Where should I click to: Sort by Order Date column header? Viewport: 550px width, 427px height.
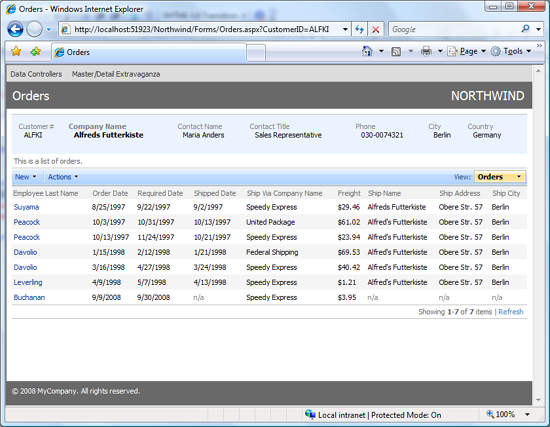[x=110, y=193]
